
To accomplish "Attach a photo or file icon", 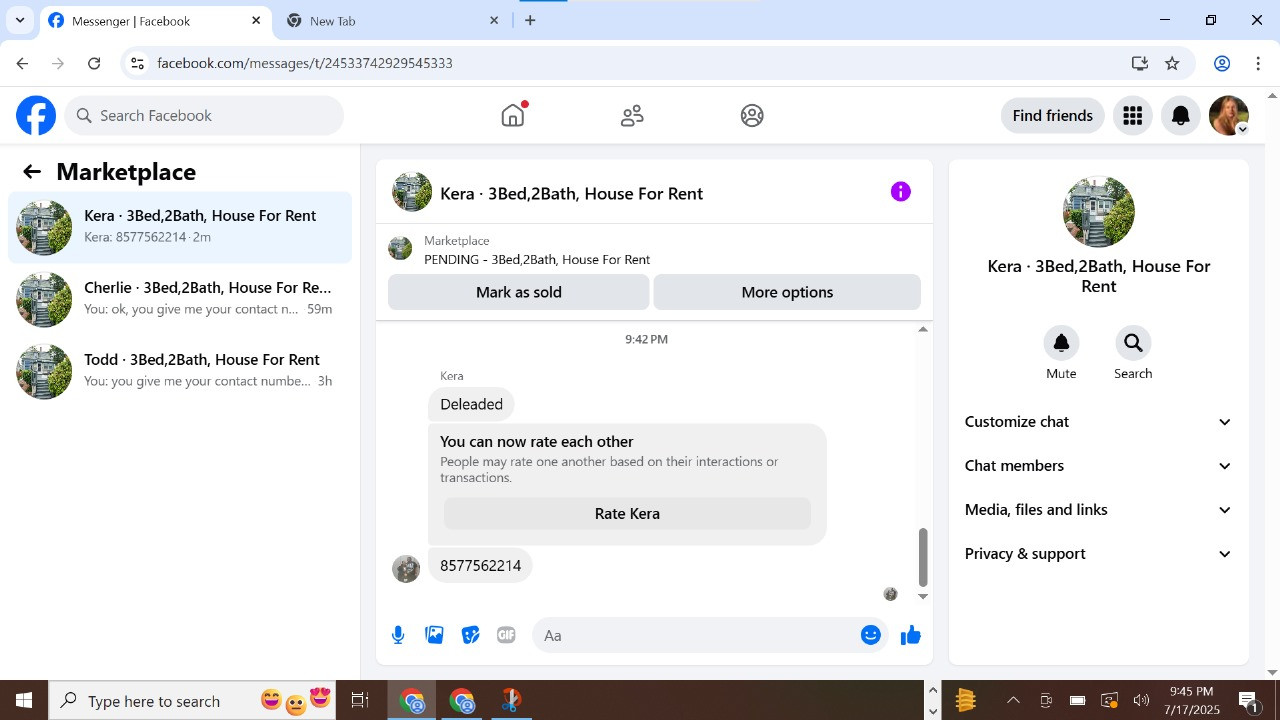I will [434, 635].
